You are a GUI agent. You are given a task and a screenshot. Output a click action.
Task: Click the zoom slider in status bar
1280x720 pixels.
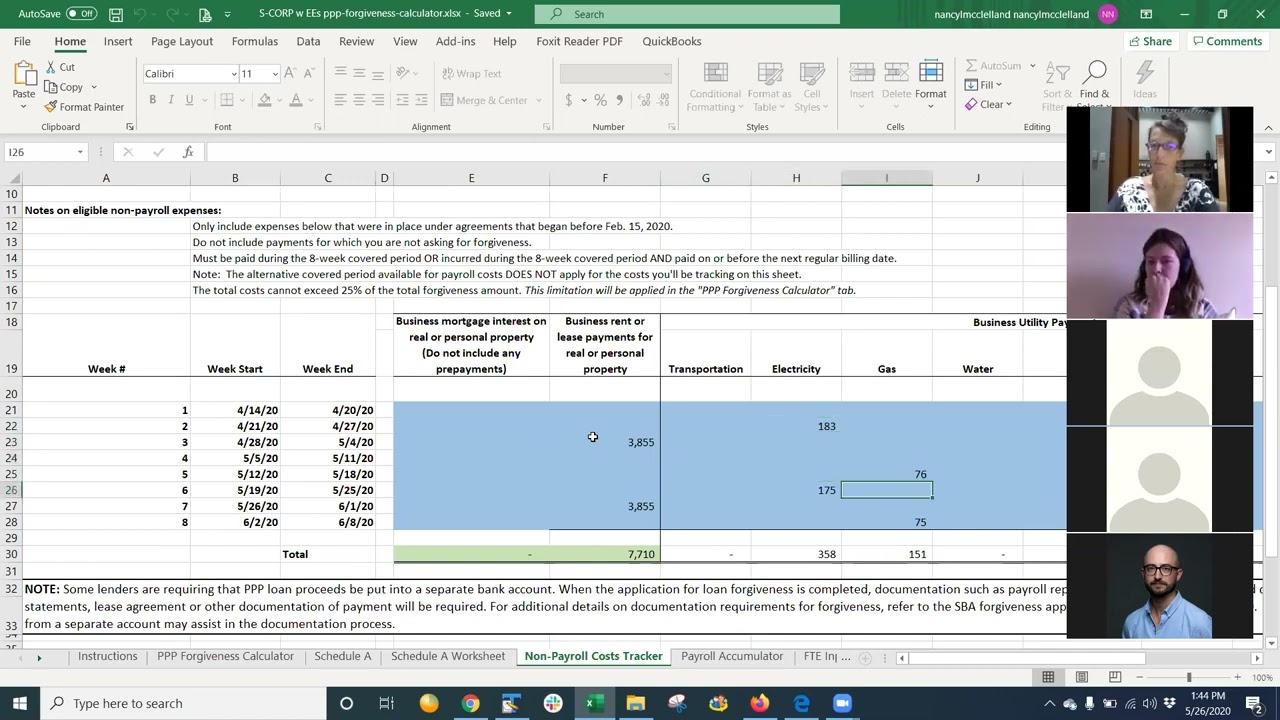1189,677
